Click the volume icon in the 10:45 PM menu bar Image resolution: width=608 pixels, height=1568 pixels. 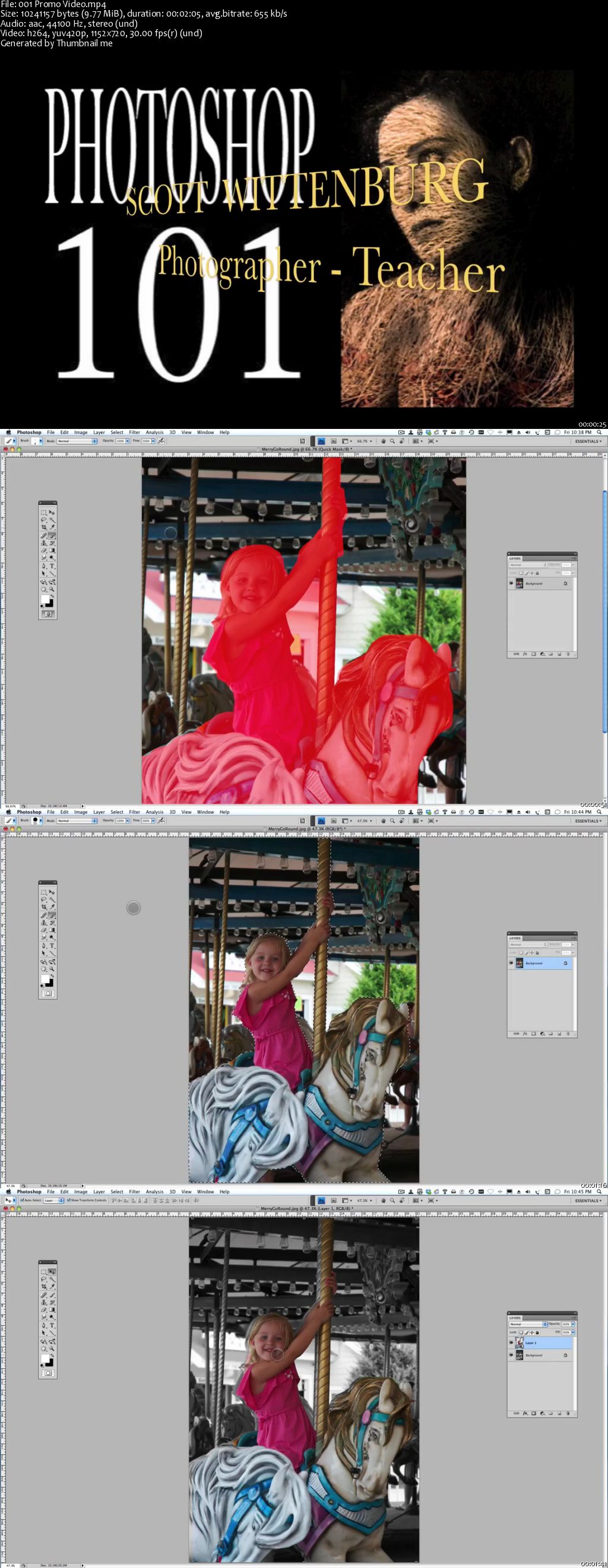click(x=528, y=1192)
